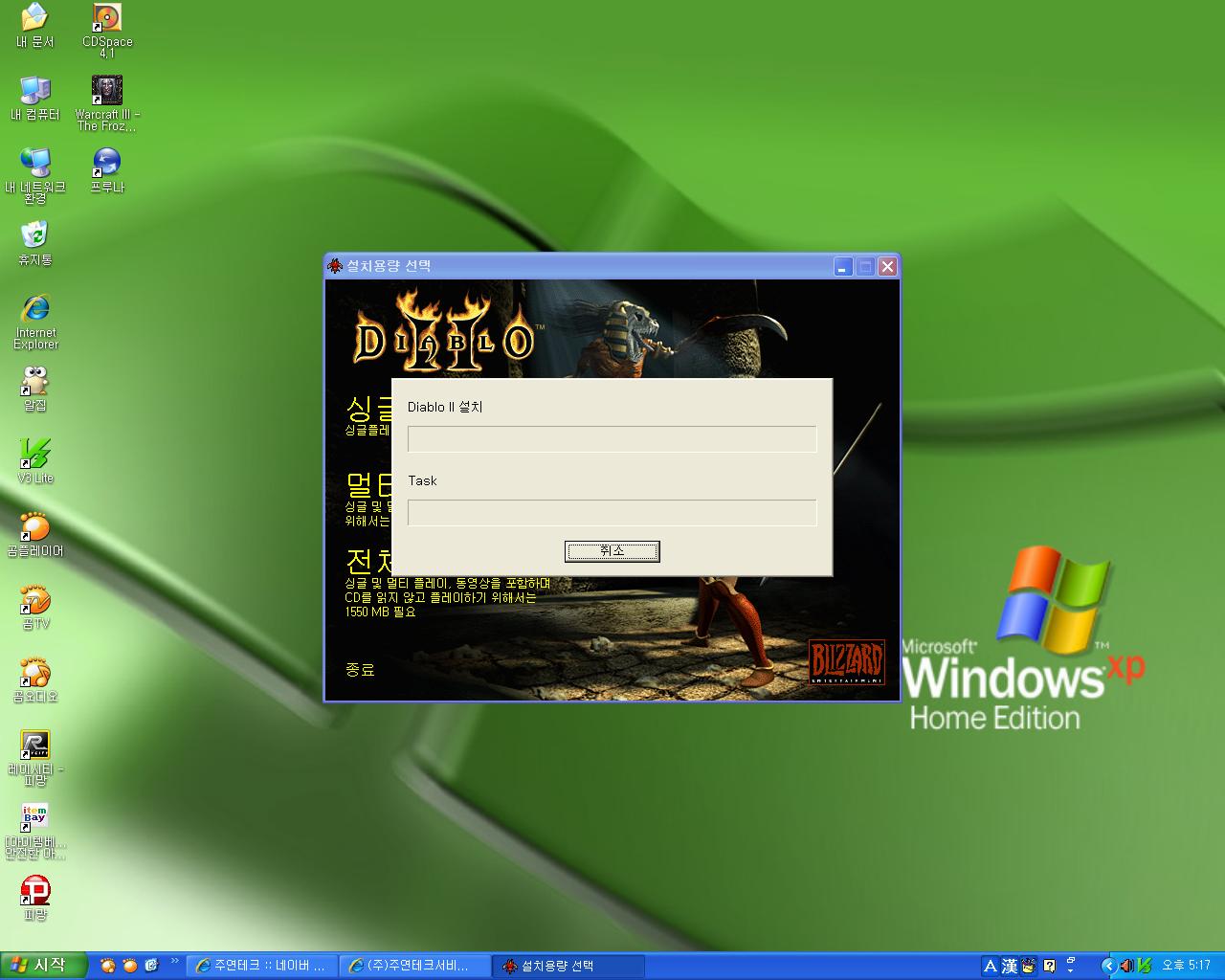
Task: Switch to 설치용량 선택 taskbar button
Action: click(570, 967)
